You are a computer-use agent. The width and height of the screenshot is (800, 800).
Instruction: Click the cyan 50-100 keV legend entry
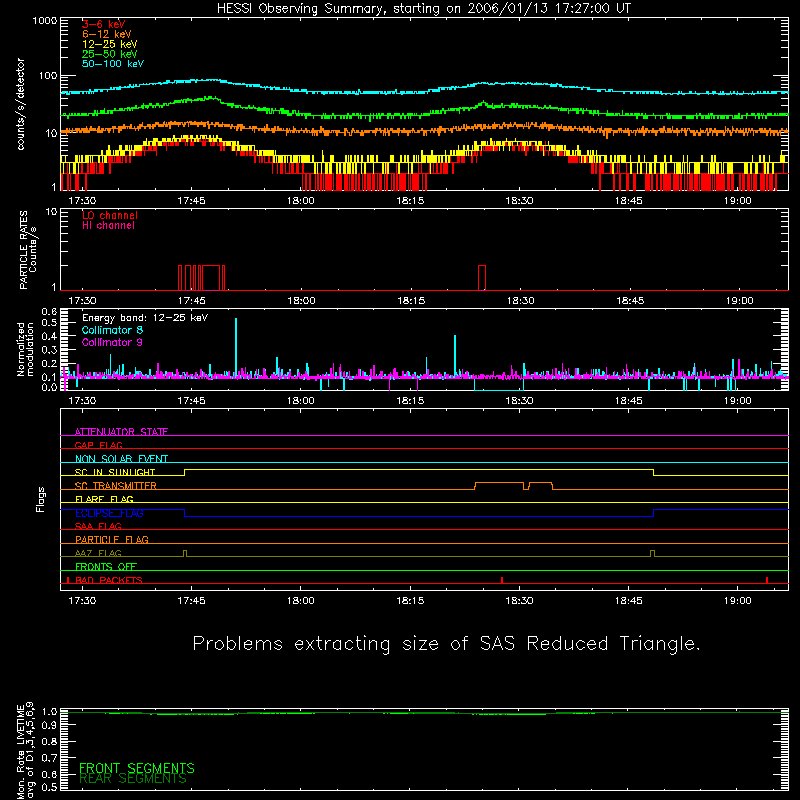(x=113, y=64)
